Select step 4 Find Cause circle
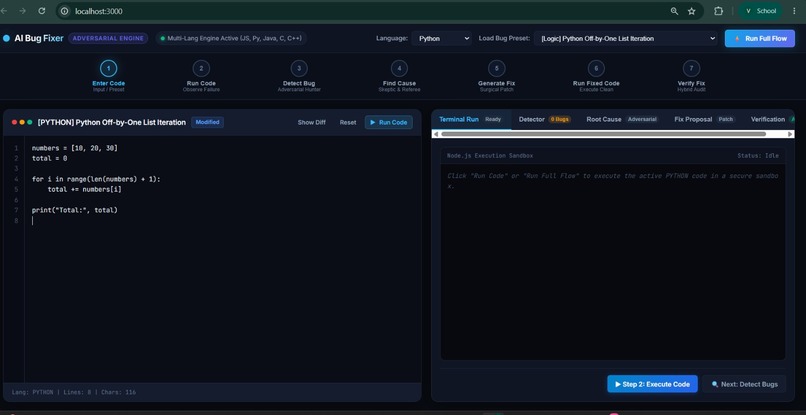 click(x=399, y=68)
